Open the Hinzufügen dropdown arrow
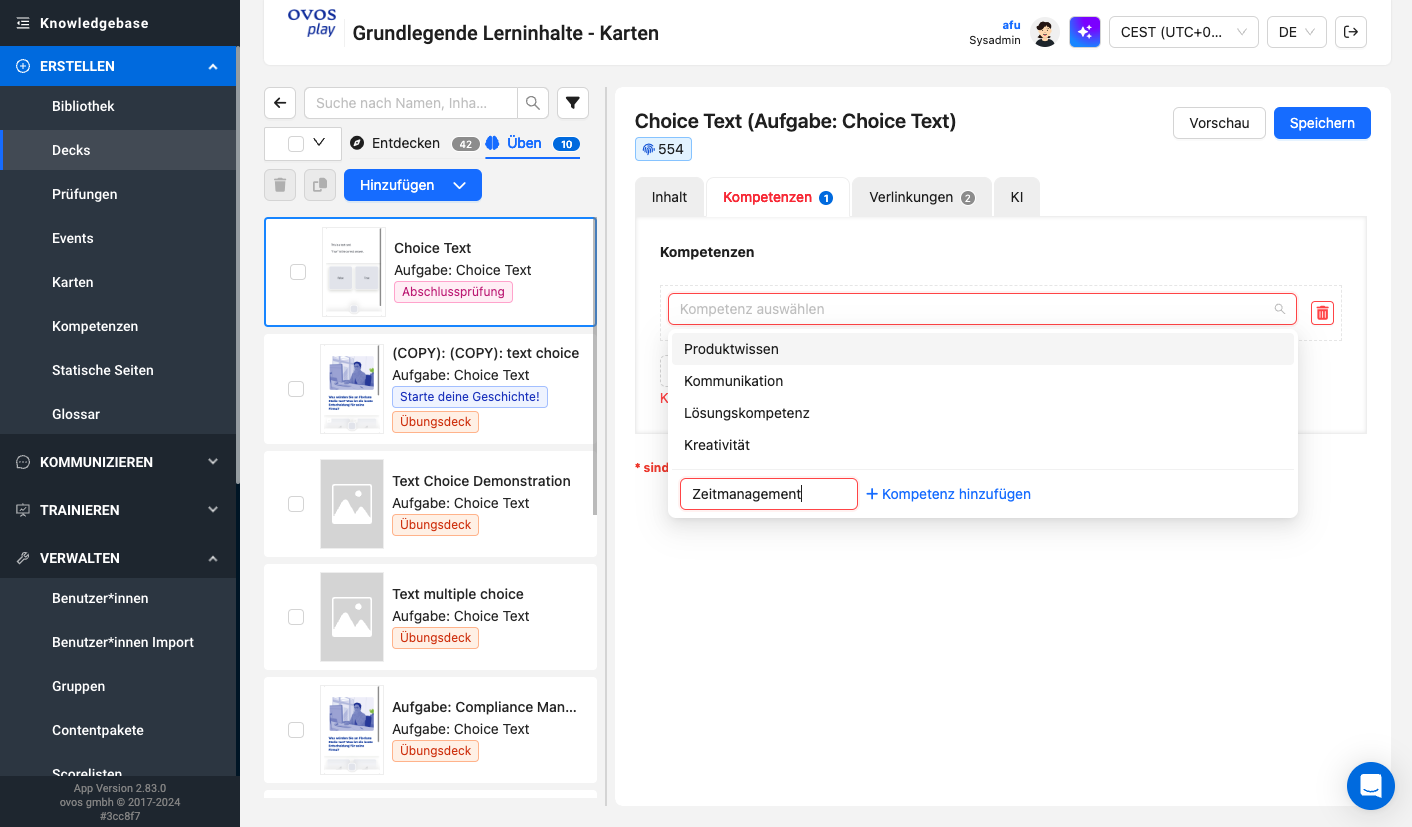 tap(460, 185)
